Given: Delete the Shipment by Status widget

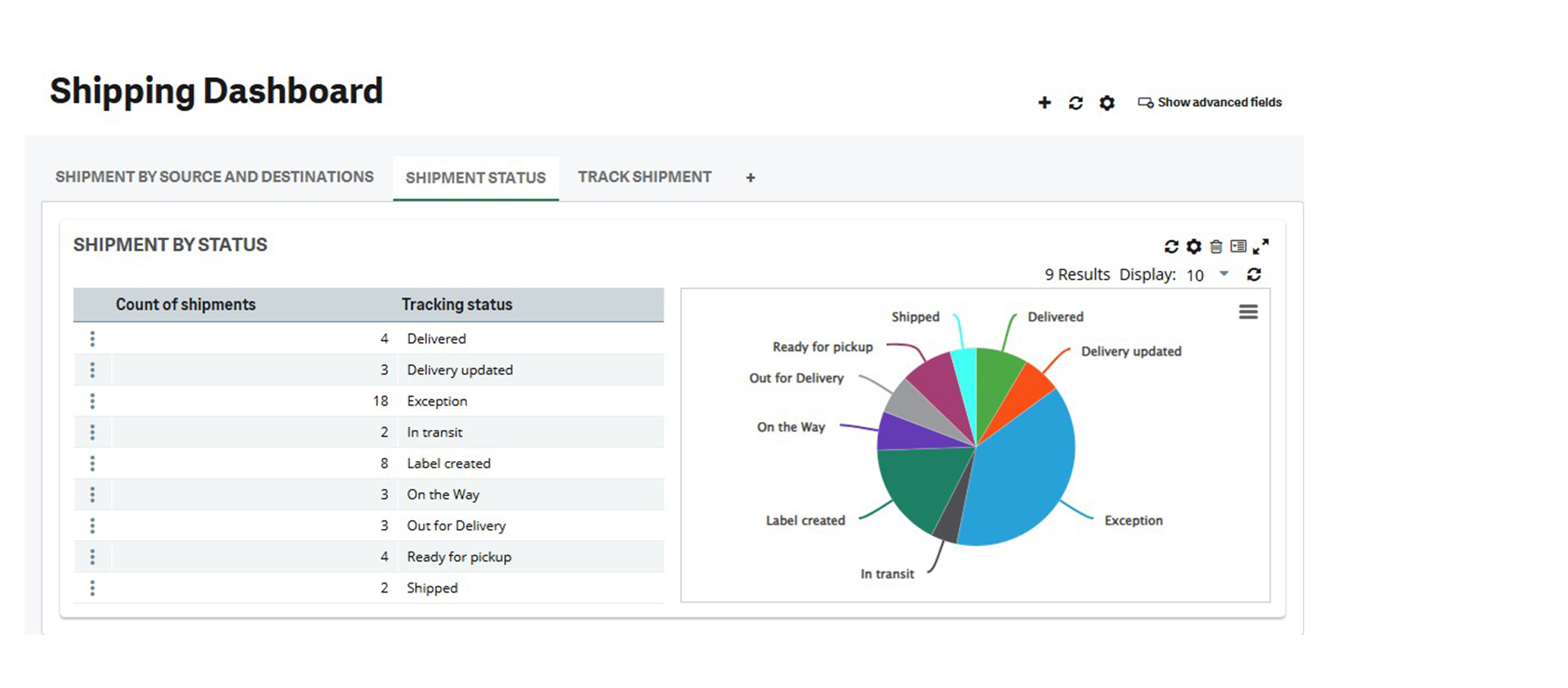Looking at the screenshot, I should pos(1216,246).
